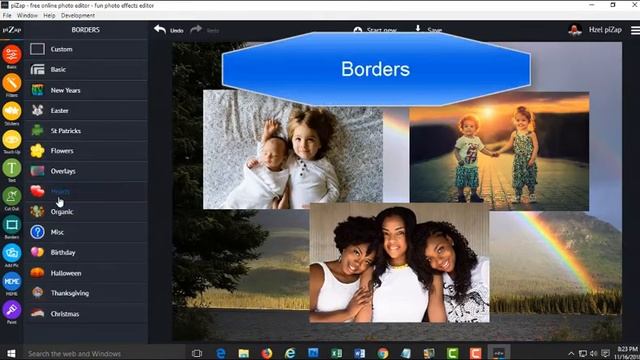This screenshot has height=360, width=640.
Task: Open the Cut Out tool
Action: tap(11, 197)
